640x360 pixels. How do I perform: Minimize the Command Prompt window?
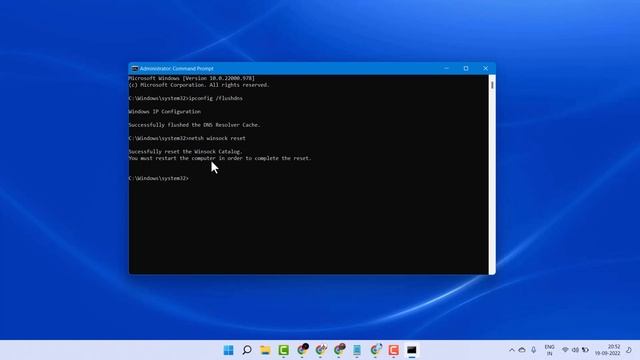pos(446,69)
